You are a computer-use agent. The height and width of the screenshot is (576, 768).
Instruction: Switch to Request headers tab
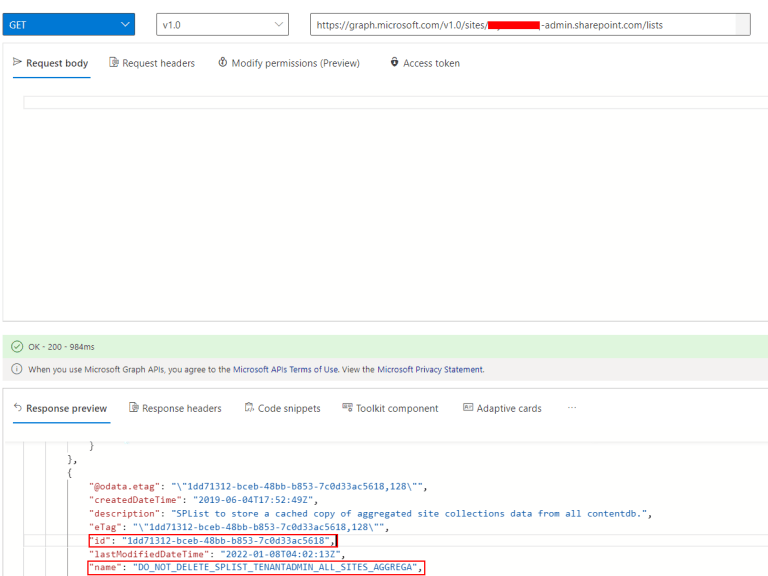click(152, 63)
